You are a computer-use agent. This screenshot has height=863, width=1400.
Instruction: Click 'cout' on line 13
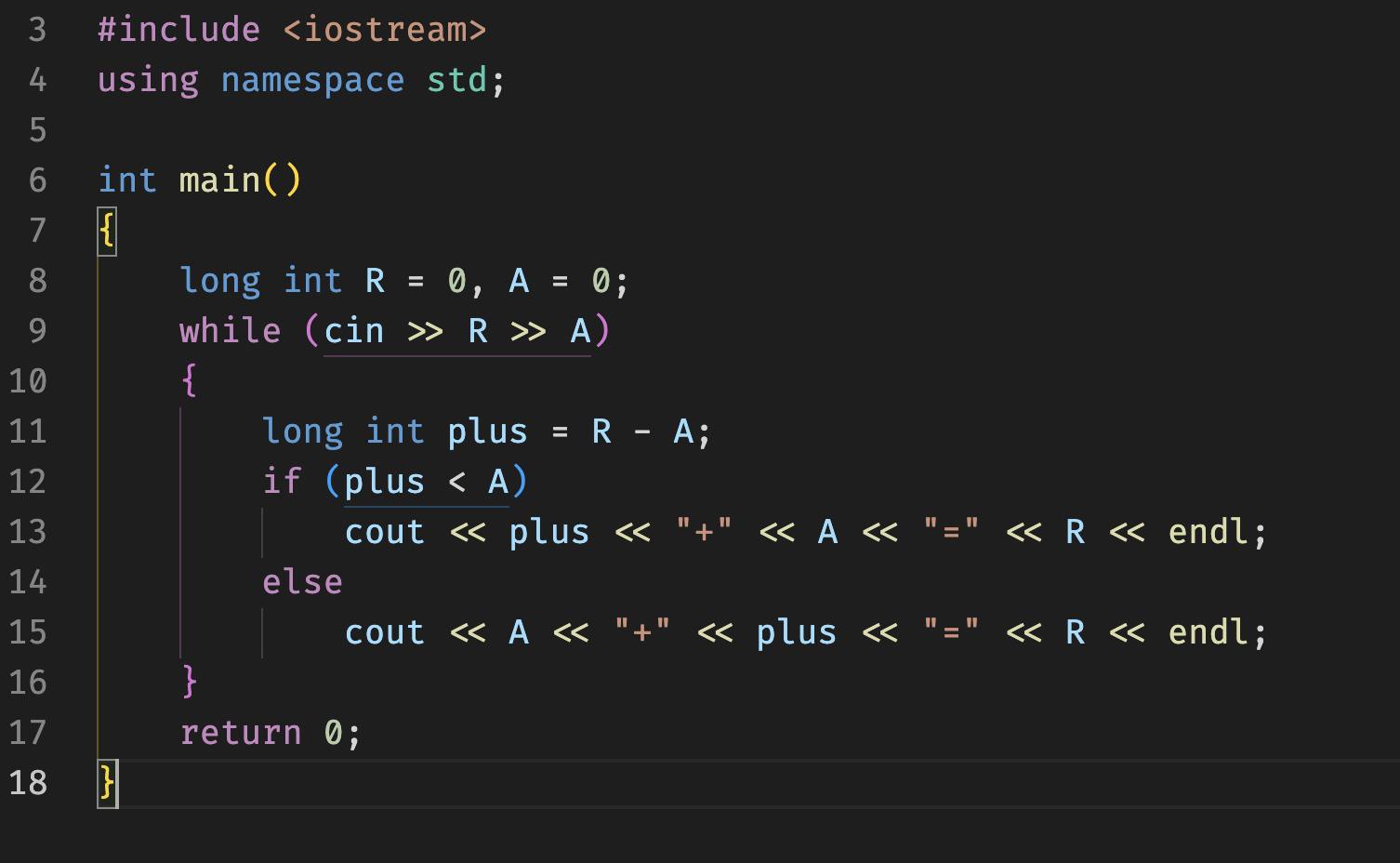coord(384,532)
